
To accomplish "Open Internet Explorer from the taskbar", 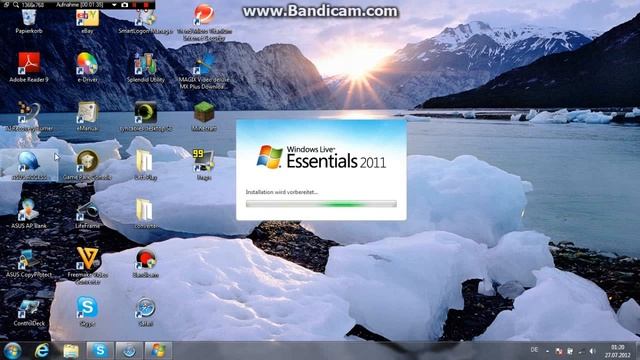I will pyautogui.click(x=42, y=351).
